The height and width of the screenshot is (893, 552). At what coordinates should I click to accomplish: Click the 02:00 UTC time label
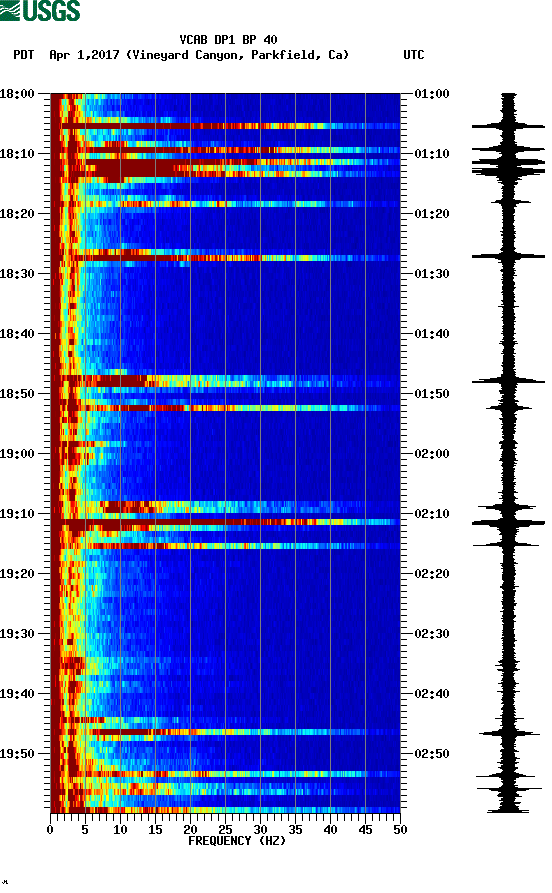pos(432,454)
